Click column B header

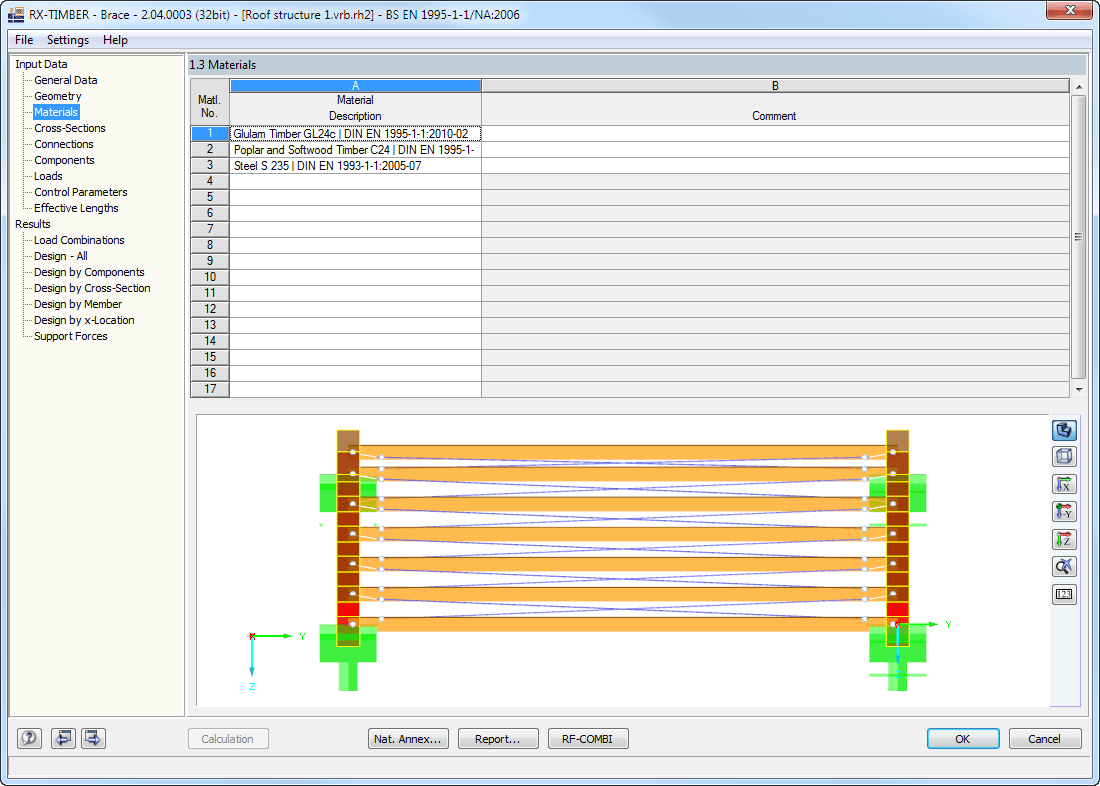(x=775, y=86)
